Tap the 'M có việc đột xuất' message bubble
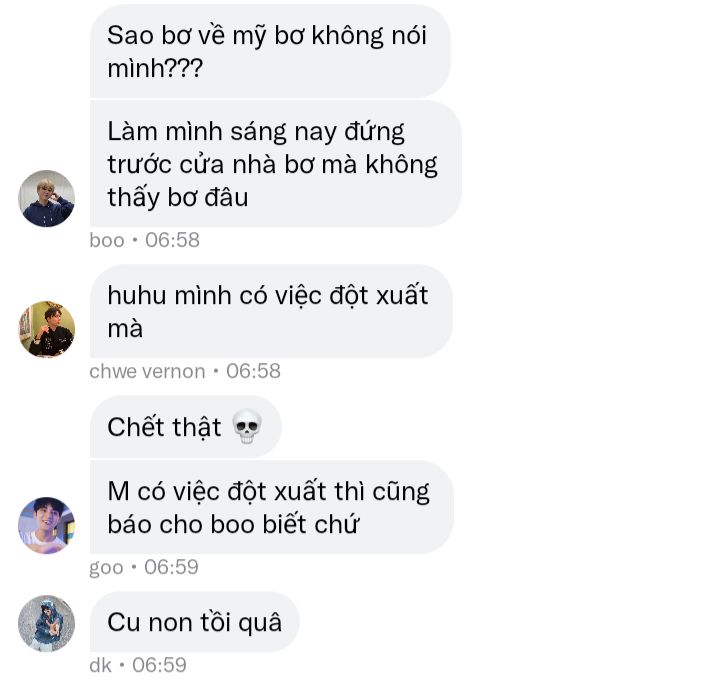This screenshot has width=720, height=685. point(272,507)
